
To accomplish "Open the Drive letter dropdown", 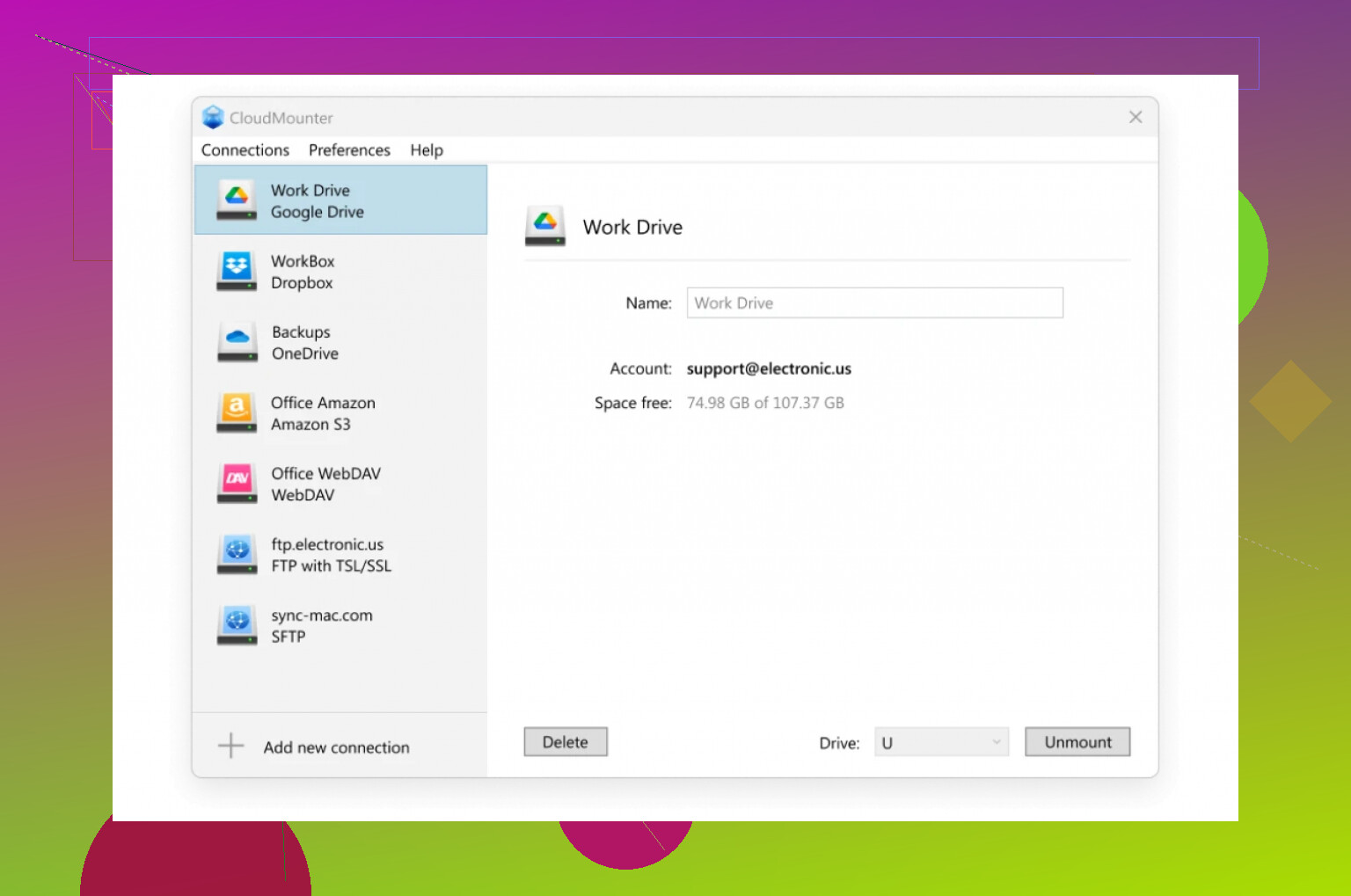I will pyautogui.click(x=941, y=742).
